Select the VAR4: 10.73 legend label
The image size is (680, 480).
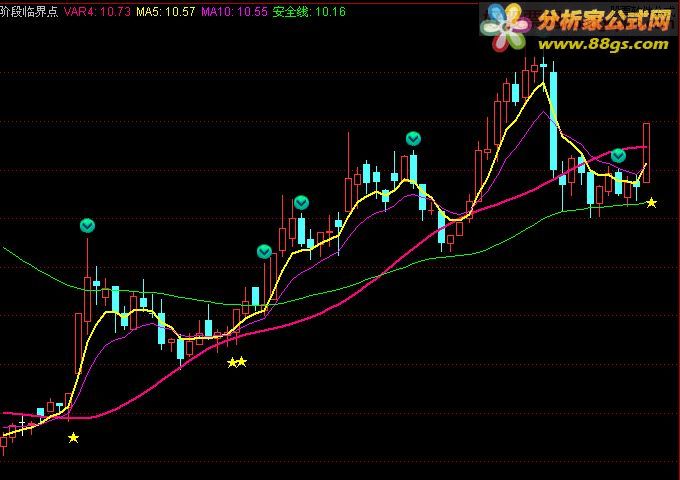pyautogui.click(x=97, y=12)
